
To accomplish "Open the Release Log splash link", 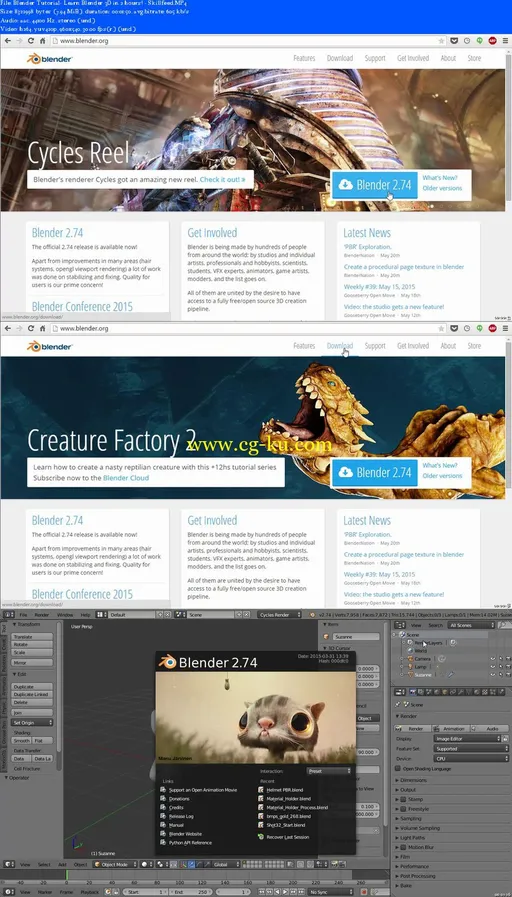I will [181, 816].
